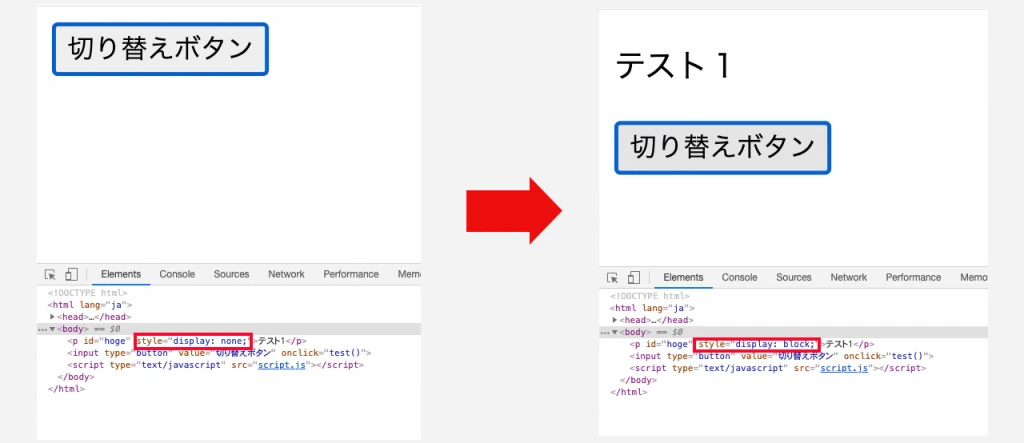1024x443 pixels.
Task: Click onclick="test()" attribute in left DevTools
Action: (x=324, y=353)
